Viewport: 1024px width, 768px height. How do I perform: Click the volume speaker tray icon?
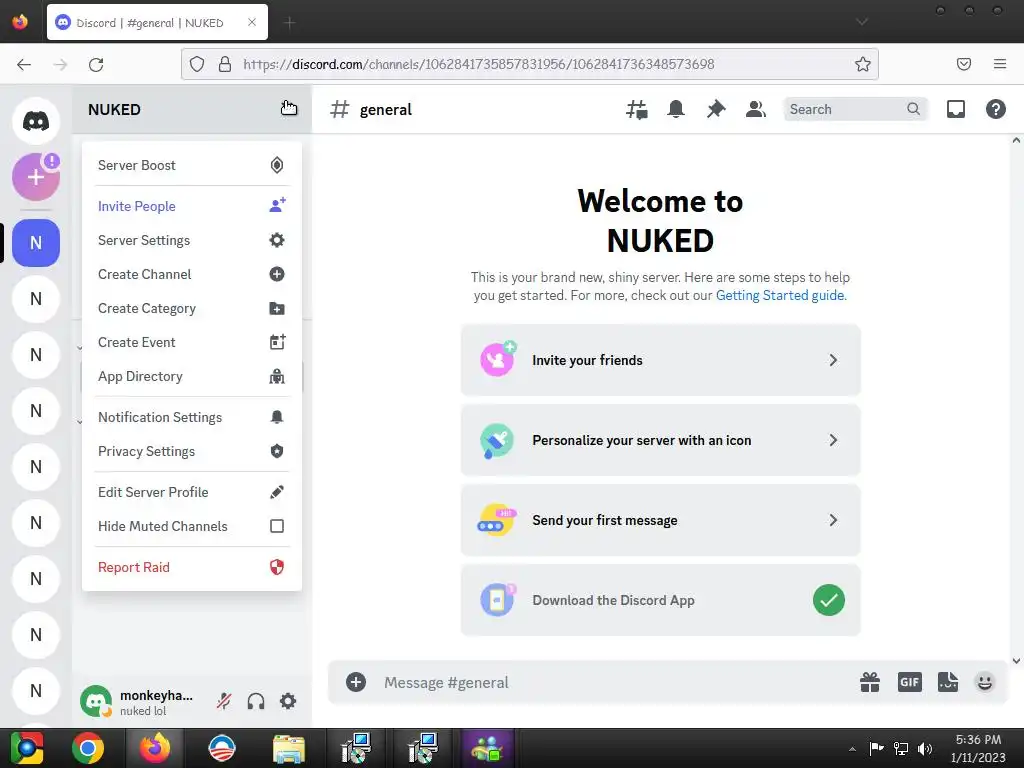(925, 749)
